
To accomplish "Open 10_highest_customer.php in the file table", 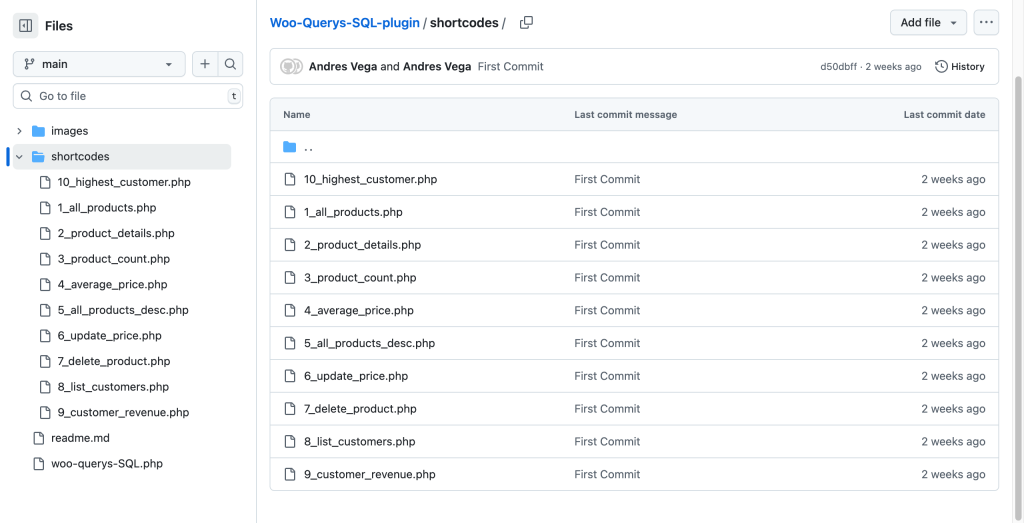I will coord(370,180).
